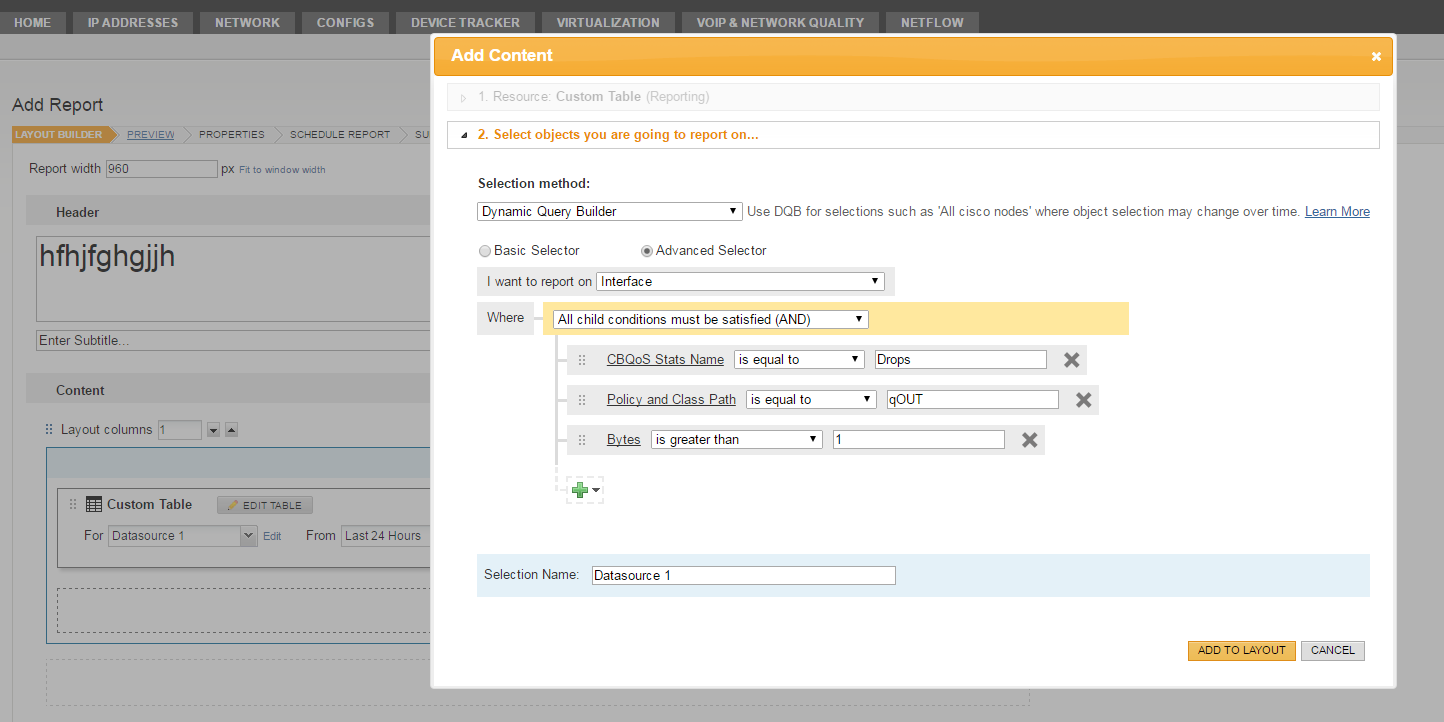Image resolution: width=1444 pixels, height=722 pixels.
Task: Click the Custom Table drag handle
Action: point(73,505)
